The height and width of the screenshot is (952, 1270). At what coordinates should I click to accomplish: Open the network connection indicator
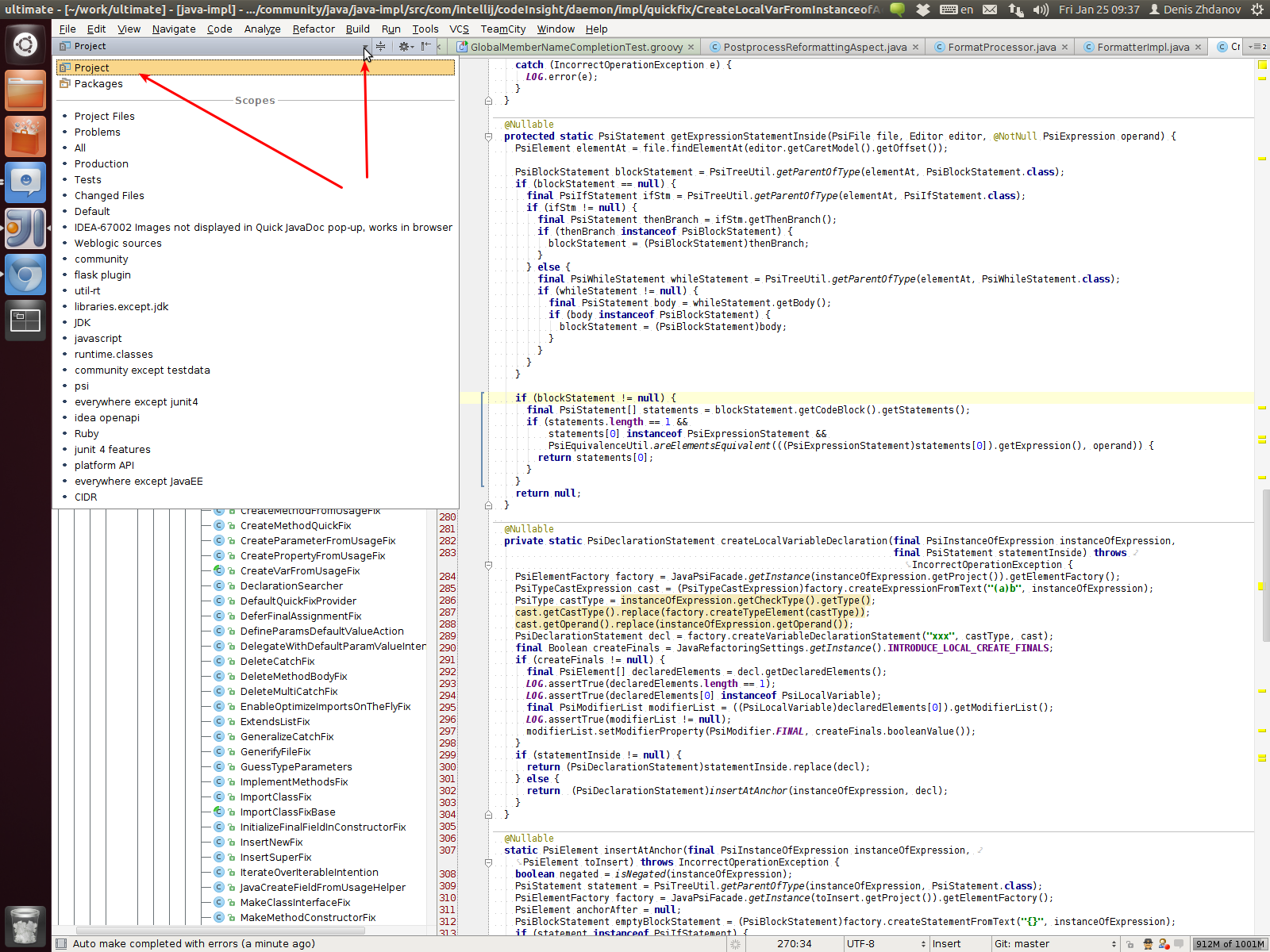point(1016,10)
